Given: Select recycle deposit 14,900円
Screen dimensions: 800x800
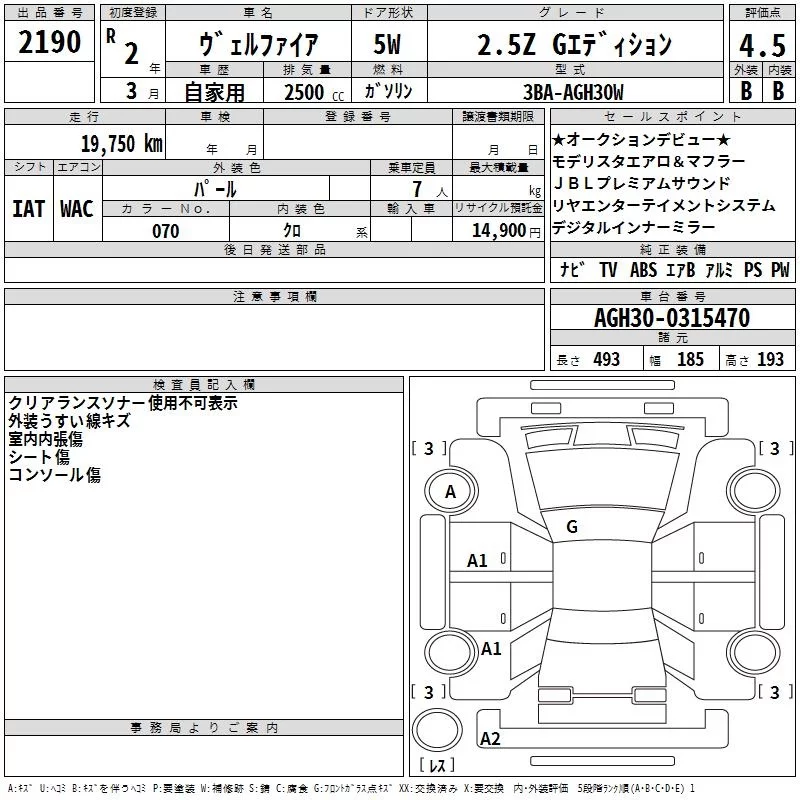Looking at the screenshot, I should pos(506,231).
